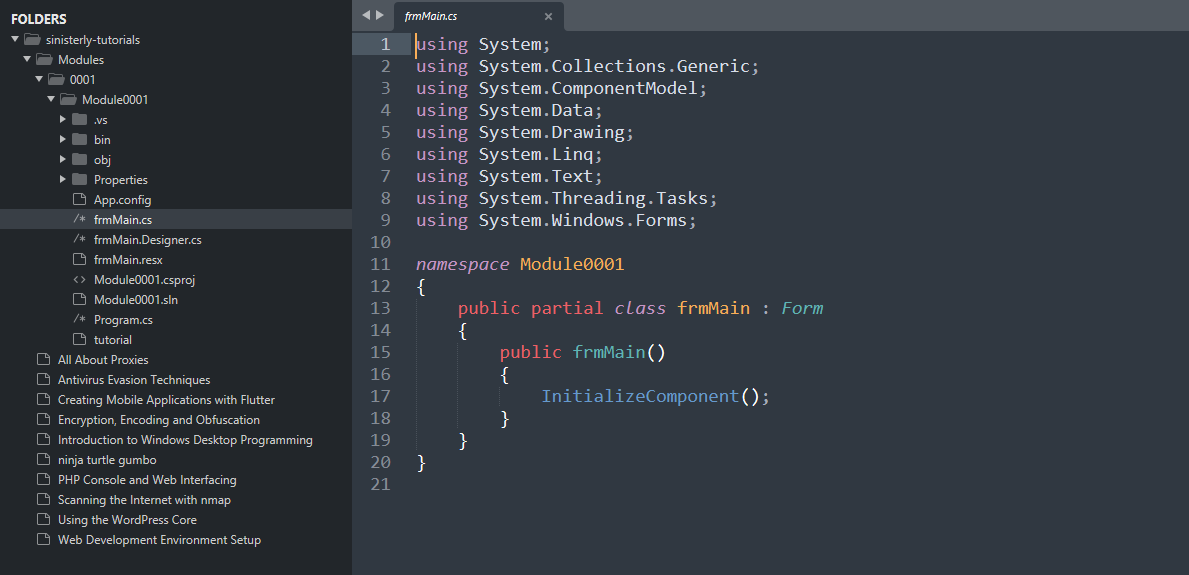Screen dimensions: 1189x575
Task: Click the Module0001.csproj markup icon
Action: point(80,279)
